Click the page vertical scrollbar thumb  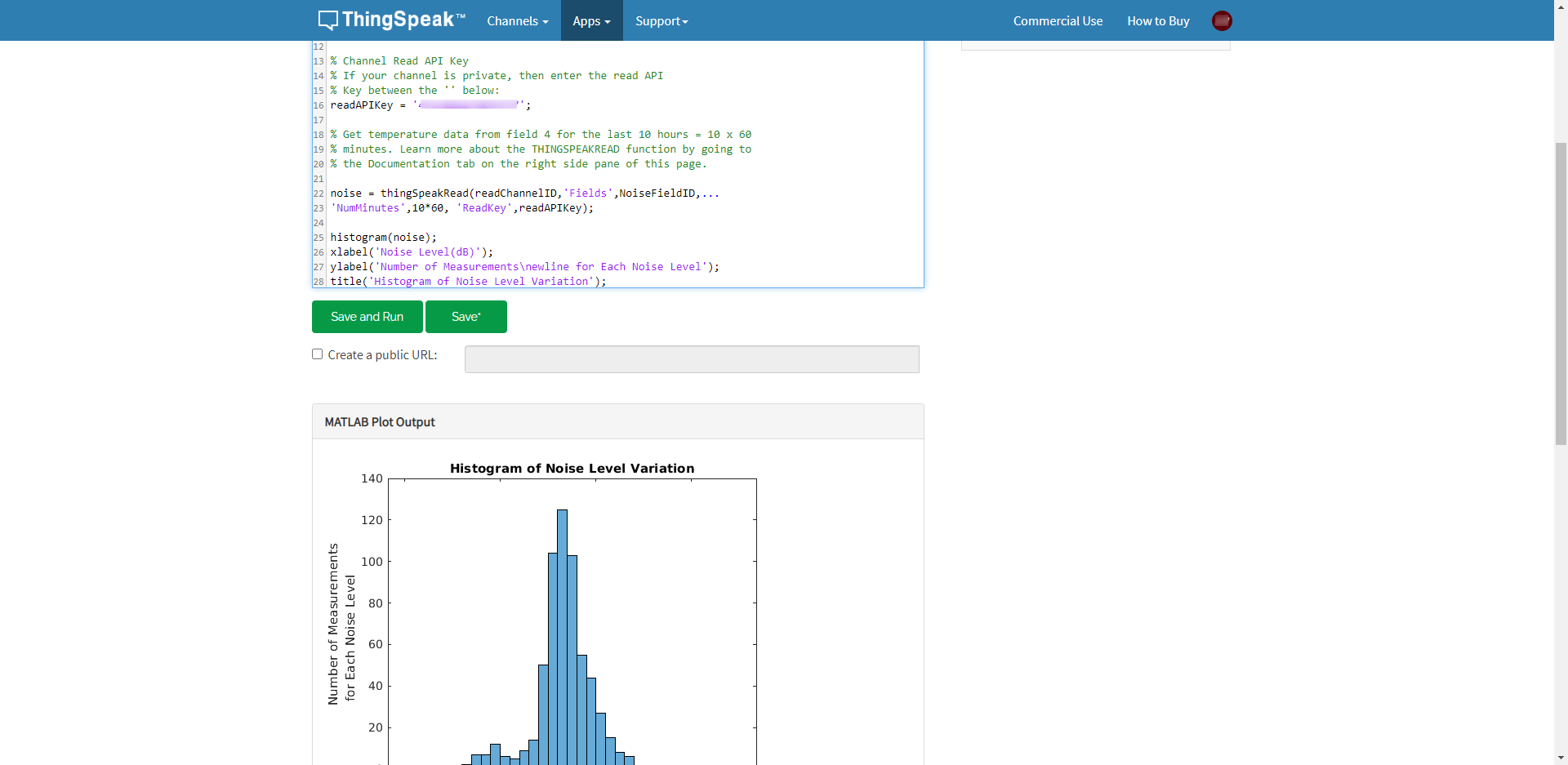tap(1561, 294)
